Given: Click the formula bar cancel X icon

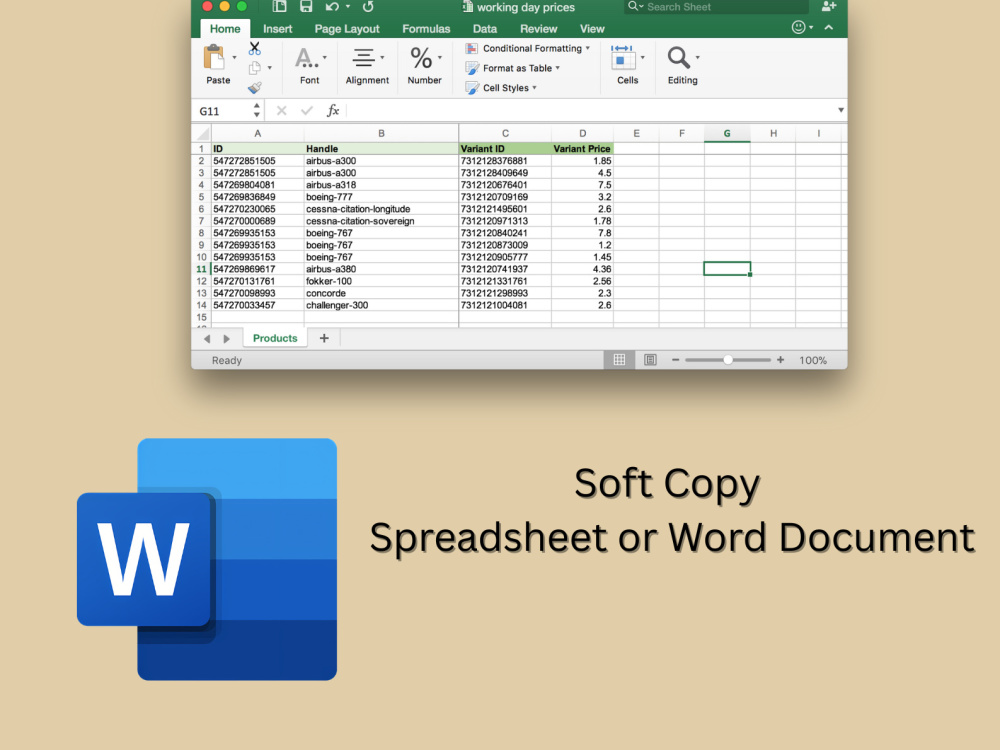Looking at the screenshot, I should tap(281, 111).
